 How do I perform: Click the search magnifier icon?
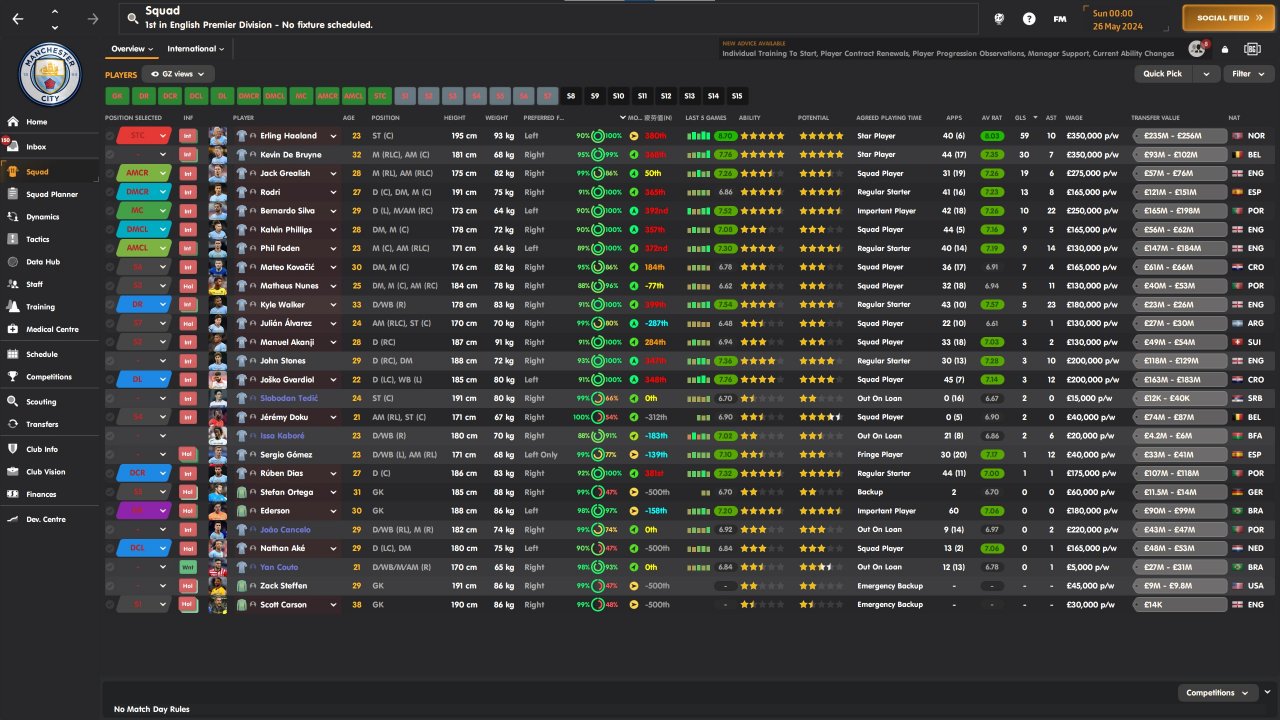pos(131,18)
